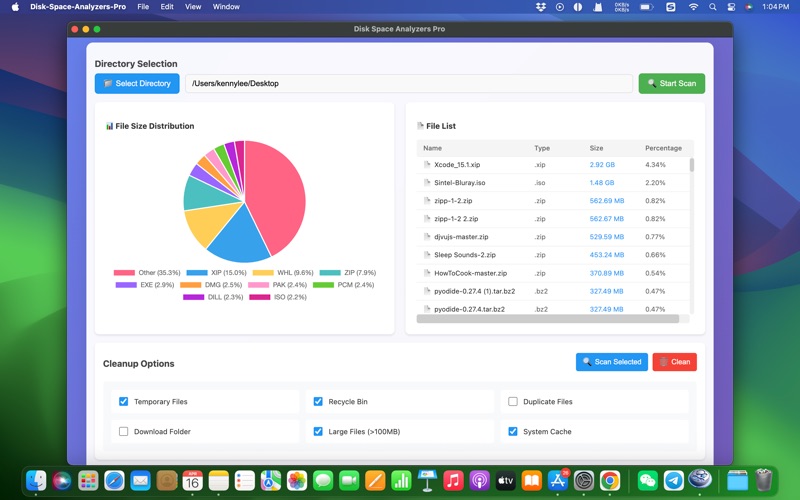Open Finder from the dock
The height and width of the screenshot is (500, 800).
tap(36, 481)
